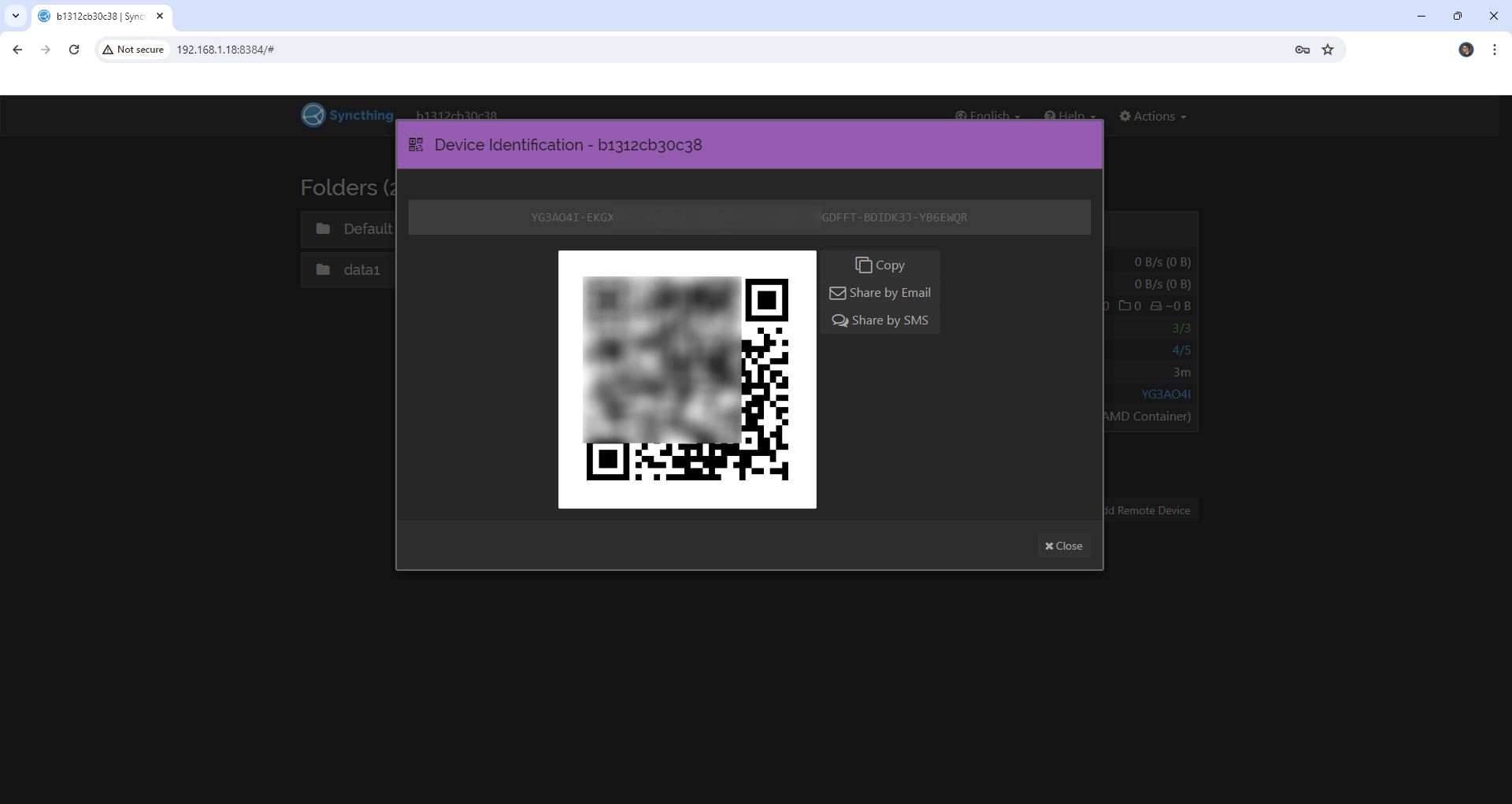This screenshot has height=804, width=1512.
Task: Click the envelope icon on Share by Email
Action: point(838,293)
